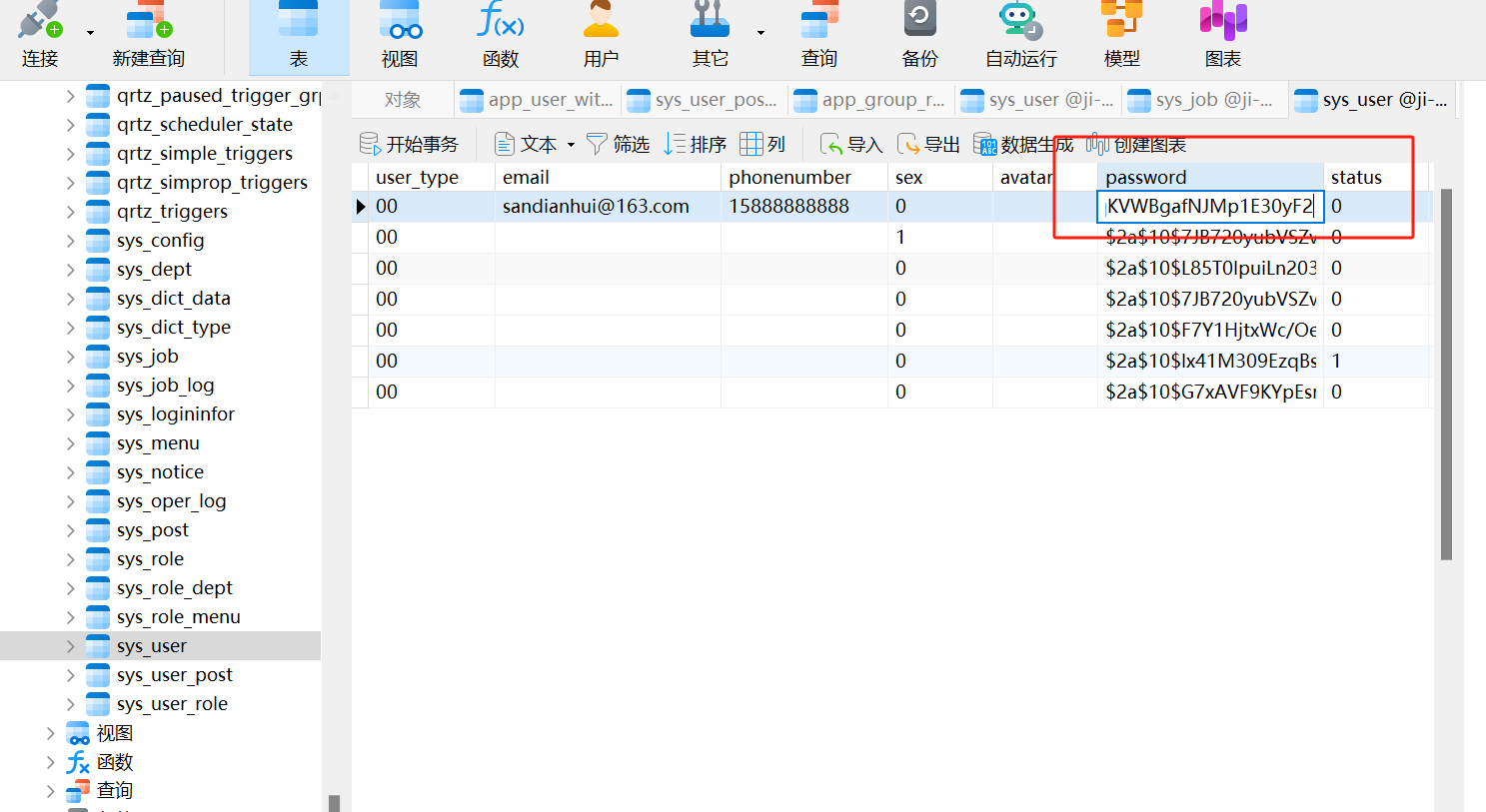Open the 文本 dropdown arrow

point(572,145)
